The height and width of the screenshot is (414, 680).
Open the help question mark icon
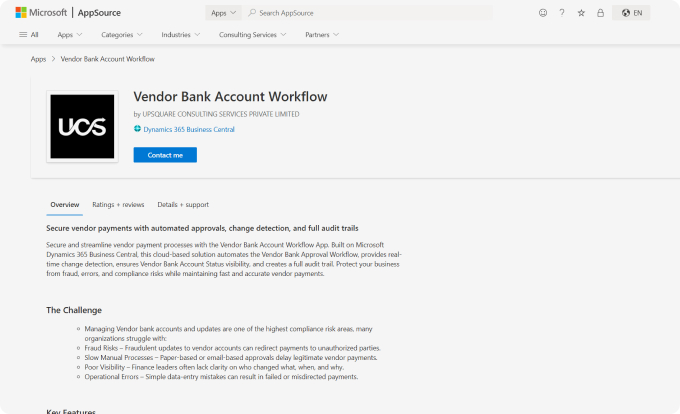(x=562, y=13)
